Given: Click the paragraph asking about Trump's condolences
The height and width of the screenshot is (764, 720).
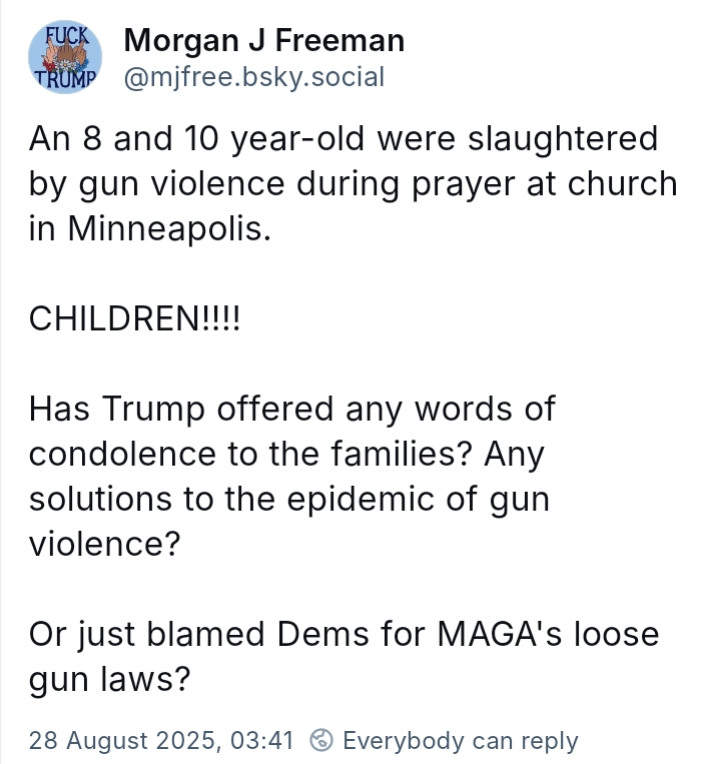Looking at the screenshot, I should (x=292, y=476).
